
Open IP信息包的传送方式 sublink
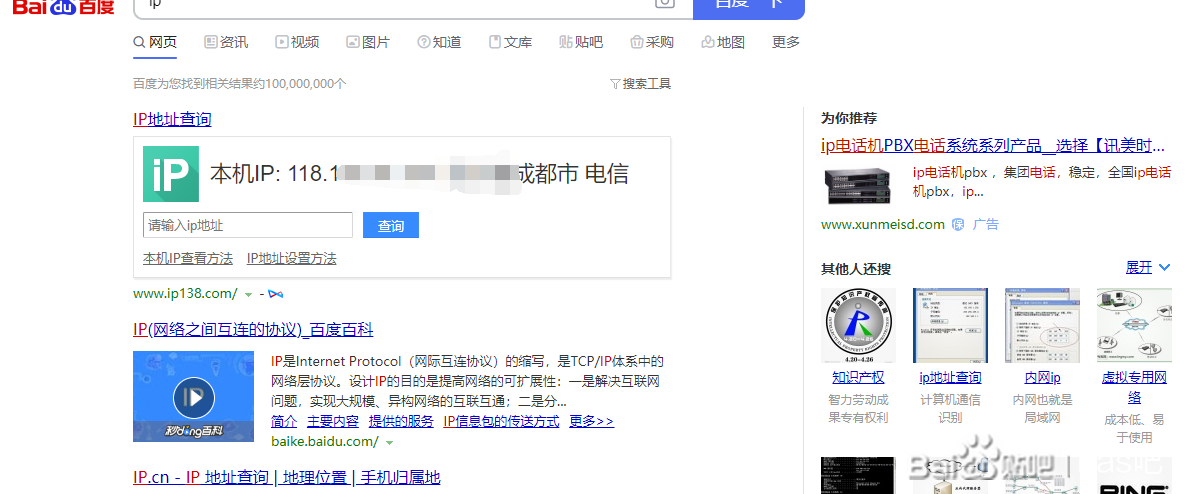pyautogui.click(x=502, y=422)
